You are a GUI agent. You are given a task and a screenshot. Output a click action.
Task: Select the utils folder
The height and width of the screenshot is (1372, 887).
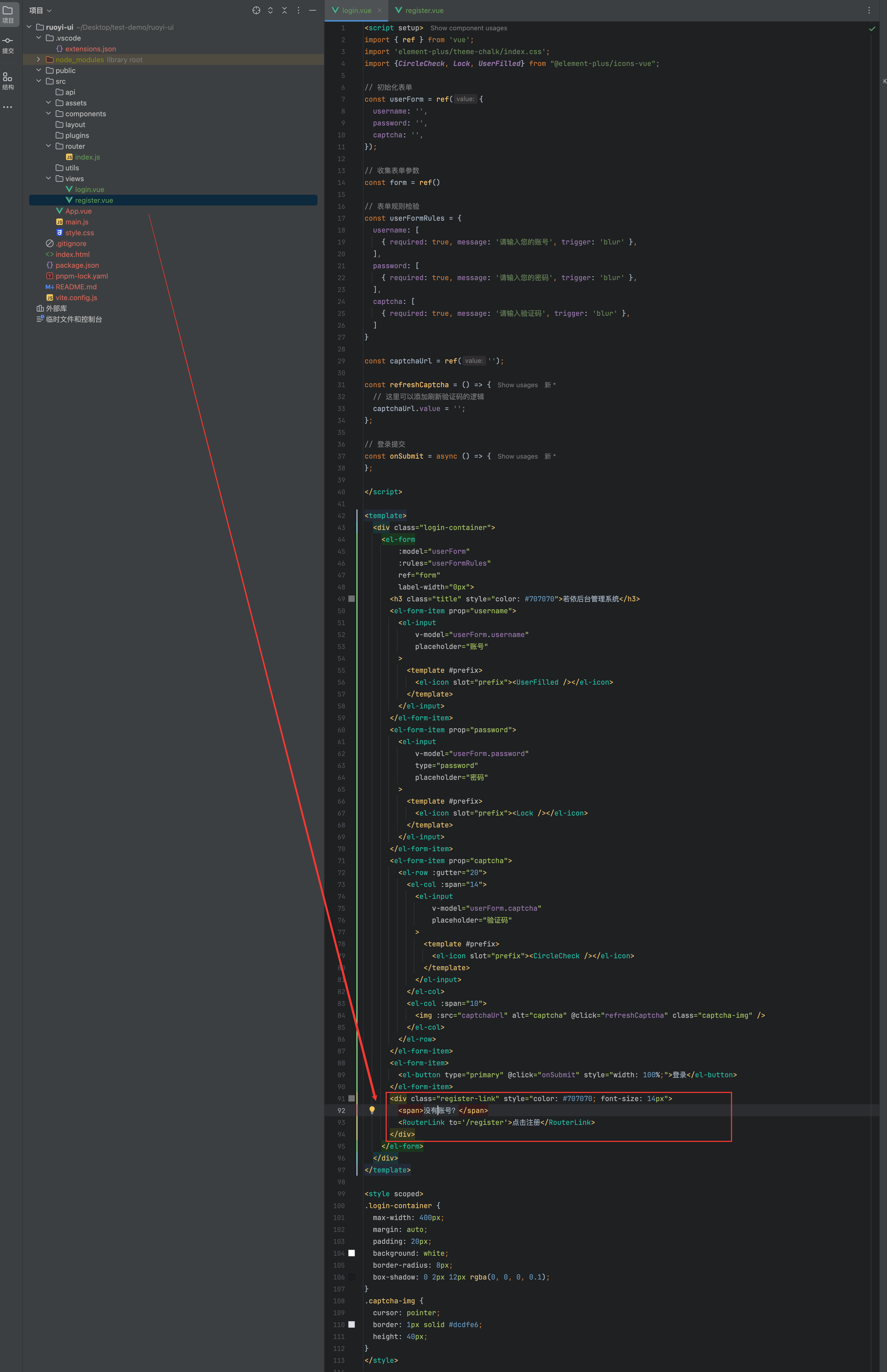(x=67, y=168)
